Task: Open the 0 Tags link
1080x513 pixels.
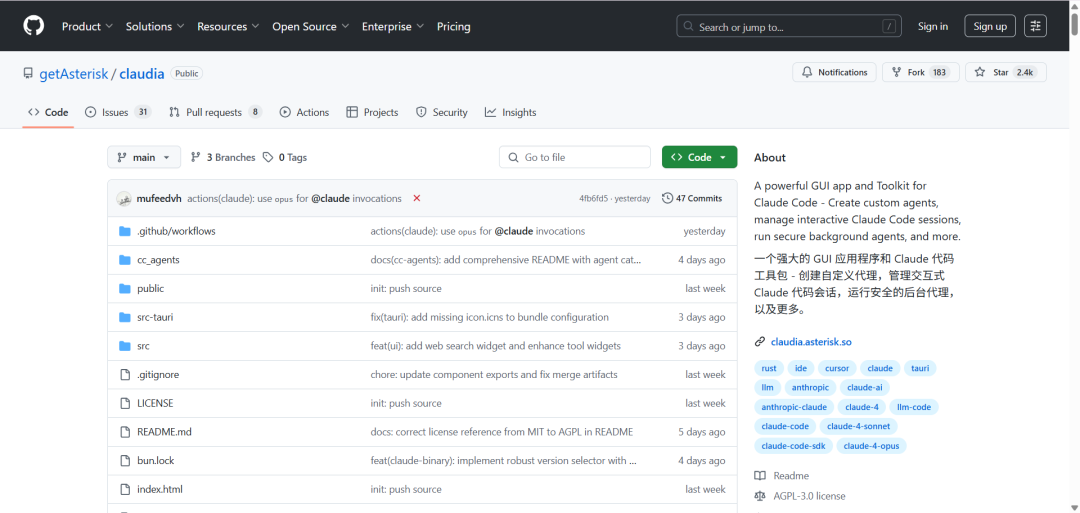Action: (284, 157)
